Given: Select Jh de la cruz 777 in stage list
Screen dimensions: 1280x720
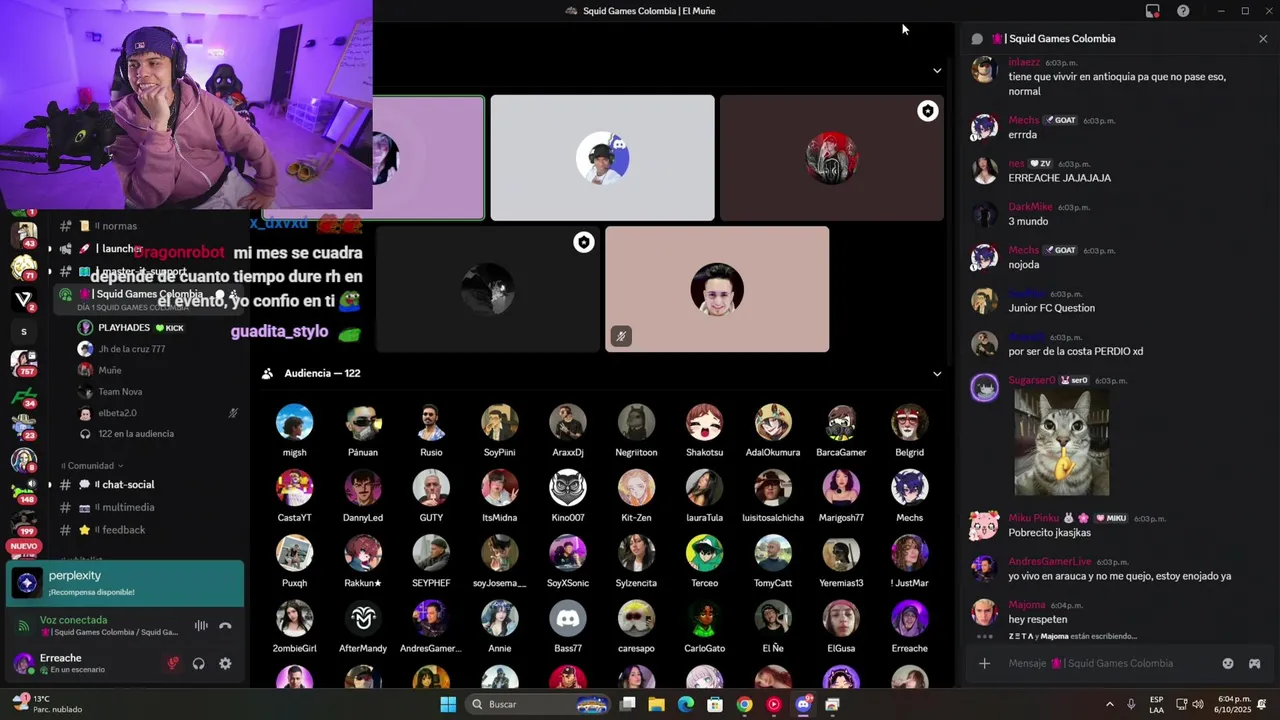Looking at the screenshot, I should click(x=132, y=349).
